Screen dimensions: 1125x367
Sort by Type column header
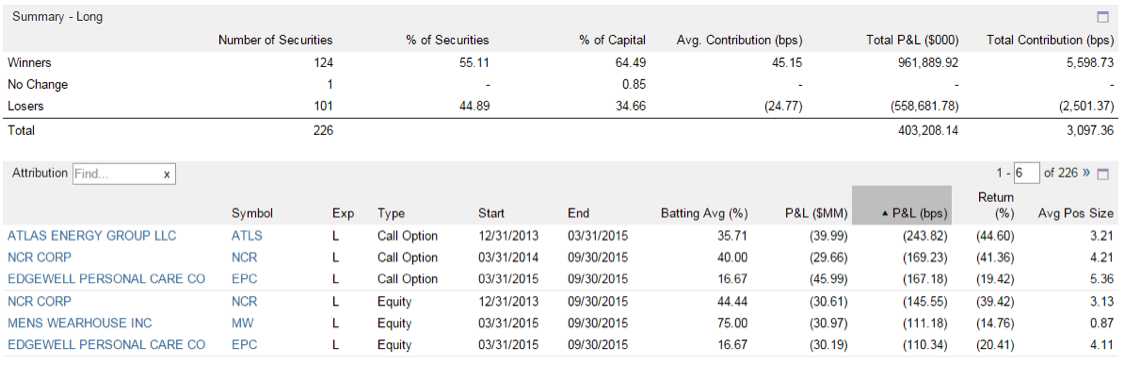[x=391, y=213]
